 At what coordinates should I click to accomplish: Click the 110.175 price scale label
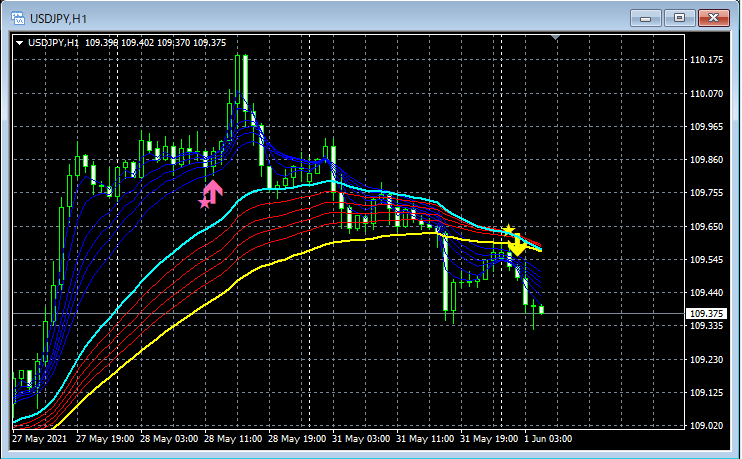(706, 60)
